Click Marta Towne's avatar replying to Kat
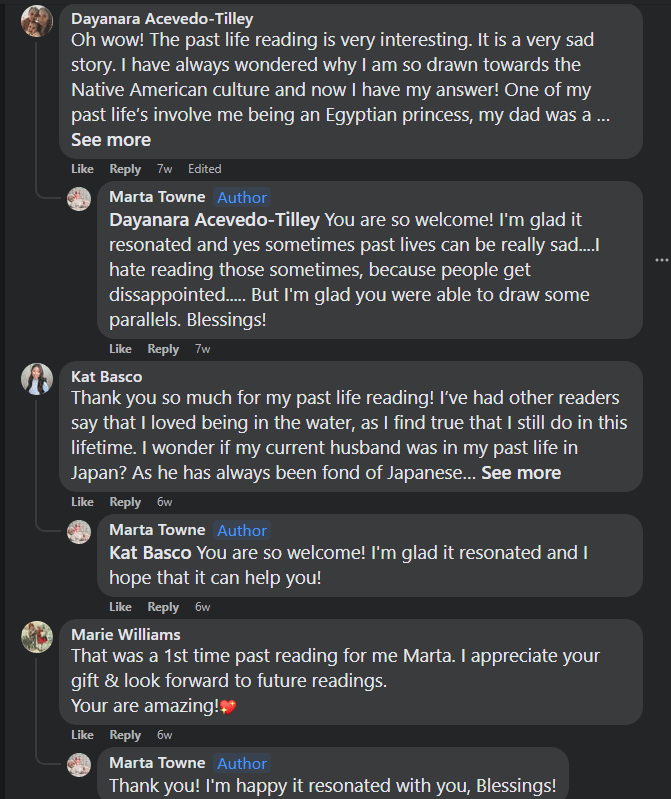This screenshot has height=799, width=671. 79,531
